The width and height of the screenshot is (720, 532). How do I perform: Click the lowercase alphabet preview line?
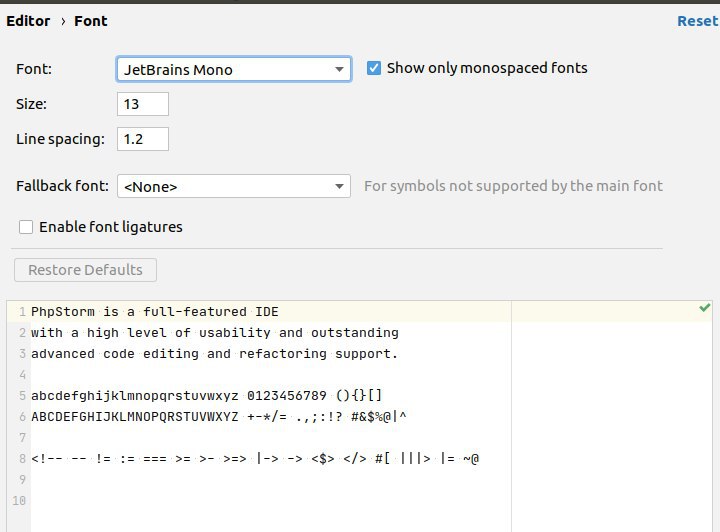tap(207, 396)
